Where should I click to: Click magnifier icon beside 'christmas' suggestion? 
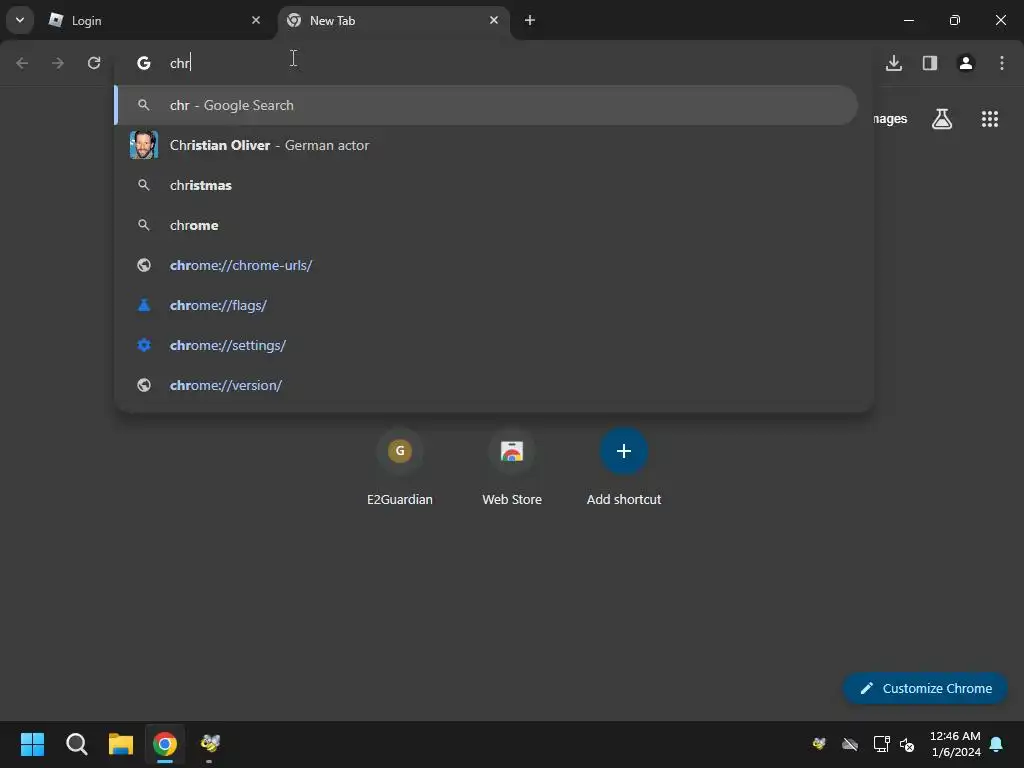[x=144, y=185]
